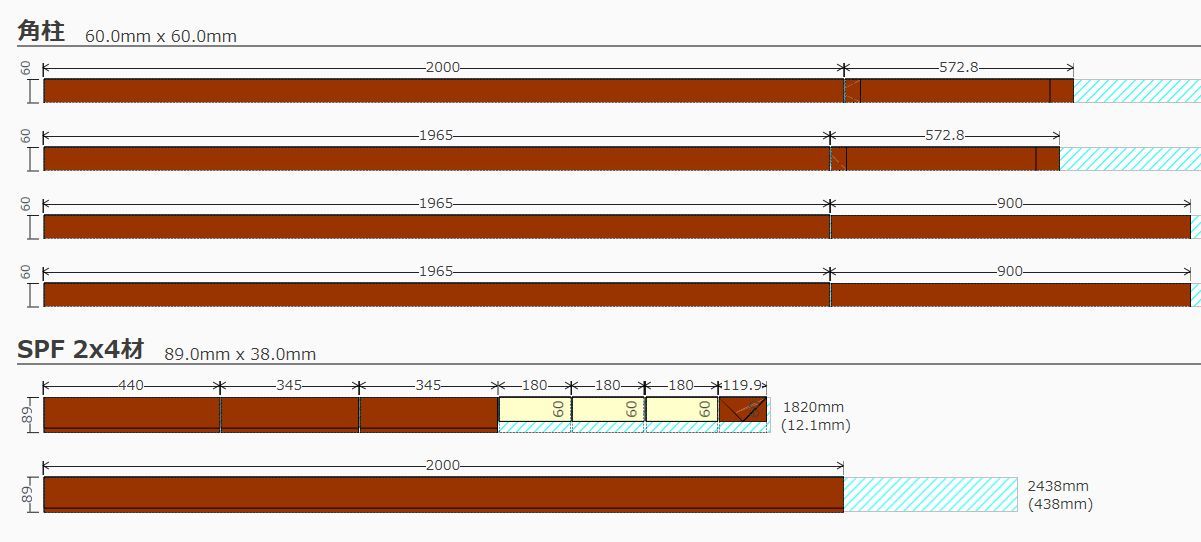Select the first yellow 180x60 piece
The image size is (1201, 542).
[535, 409]
